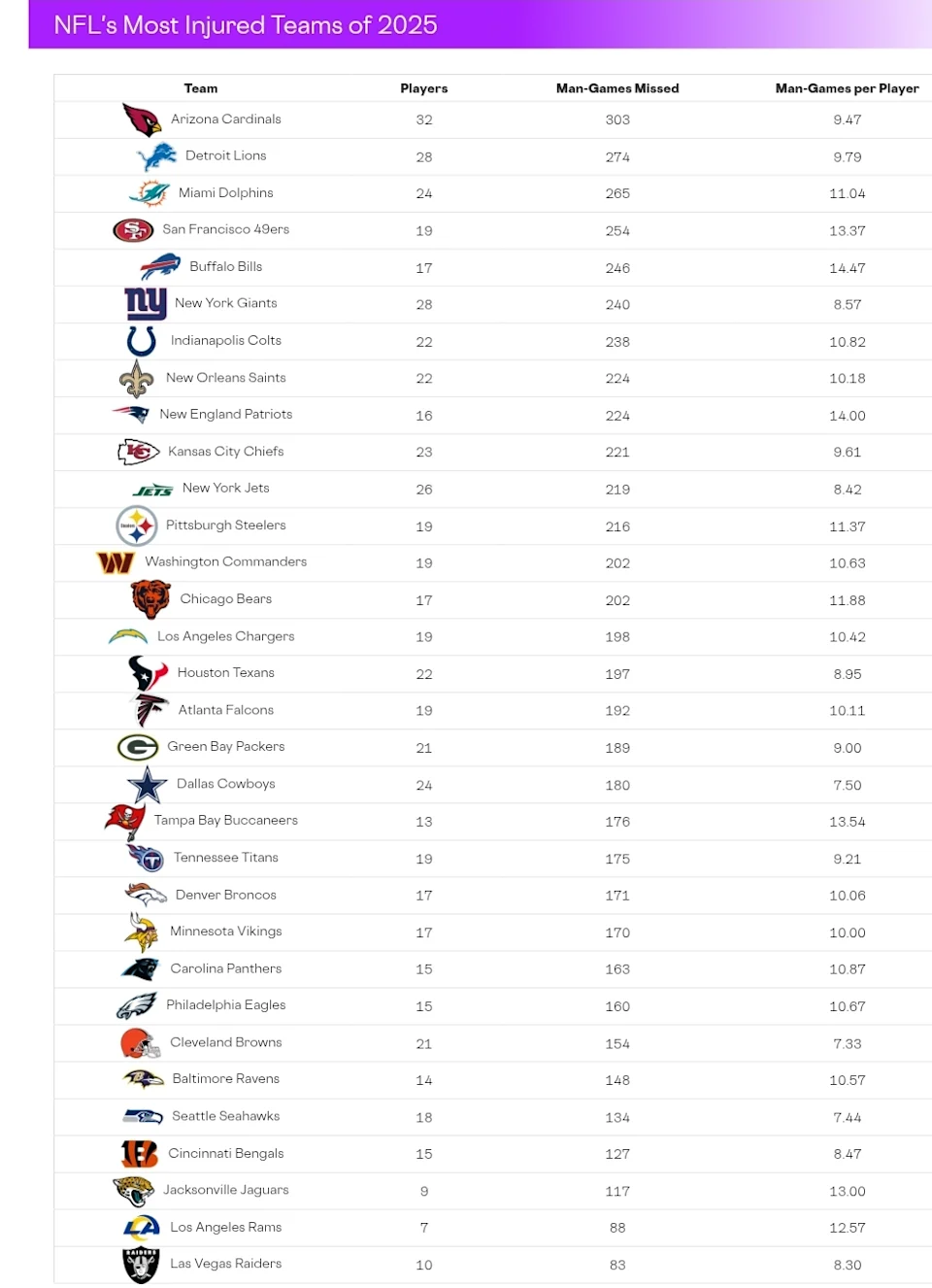Click the Seattle Seahawks team name
The height and width of the screenshot is (1288, 932).
point(226,1117)
